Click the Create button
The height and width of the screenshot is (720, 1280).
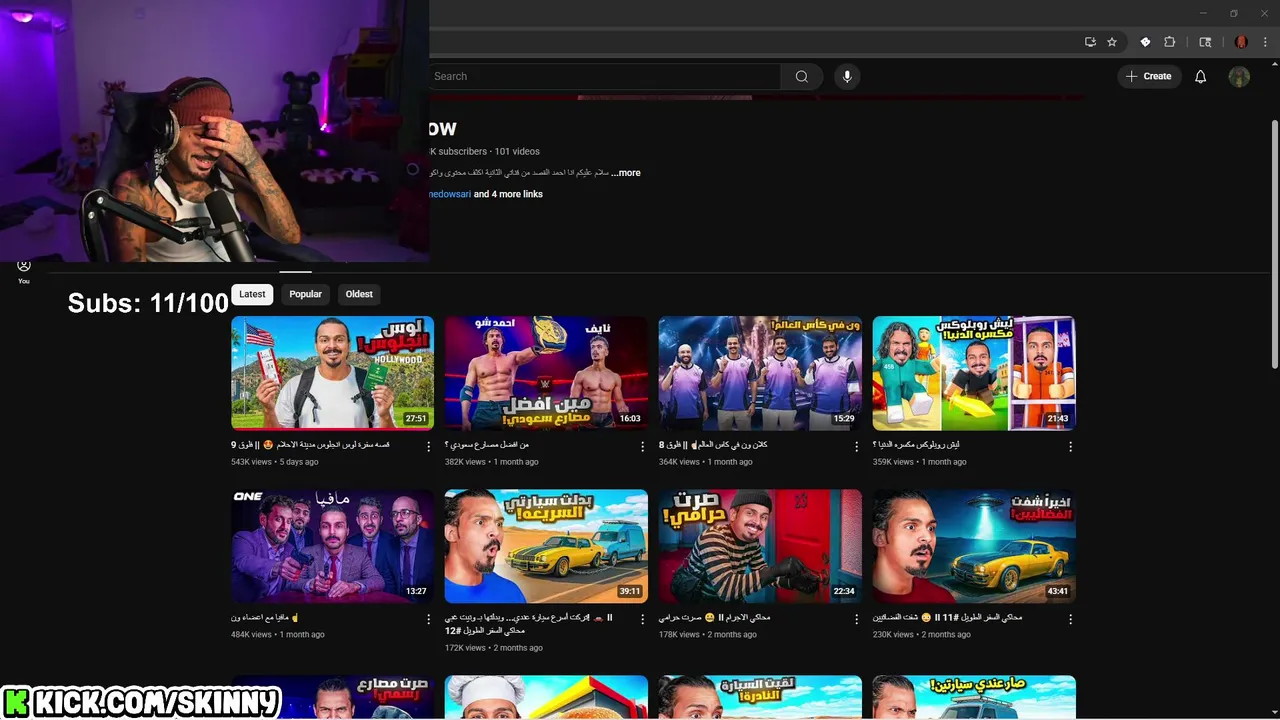(x=1149, y=76)
